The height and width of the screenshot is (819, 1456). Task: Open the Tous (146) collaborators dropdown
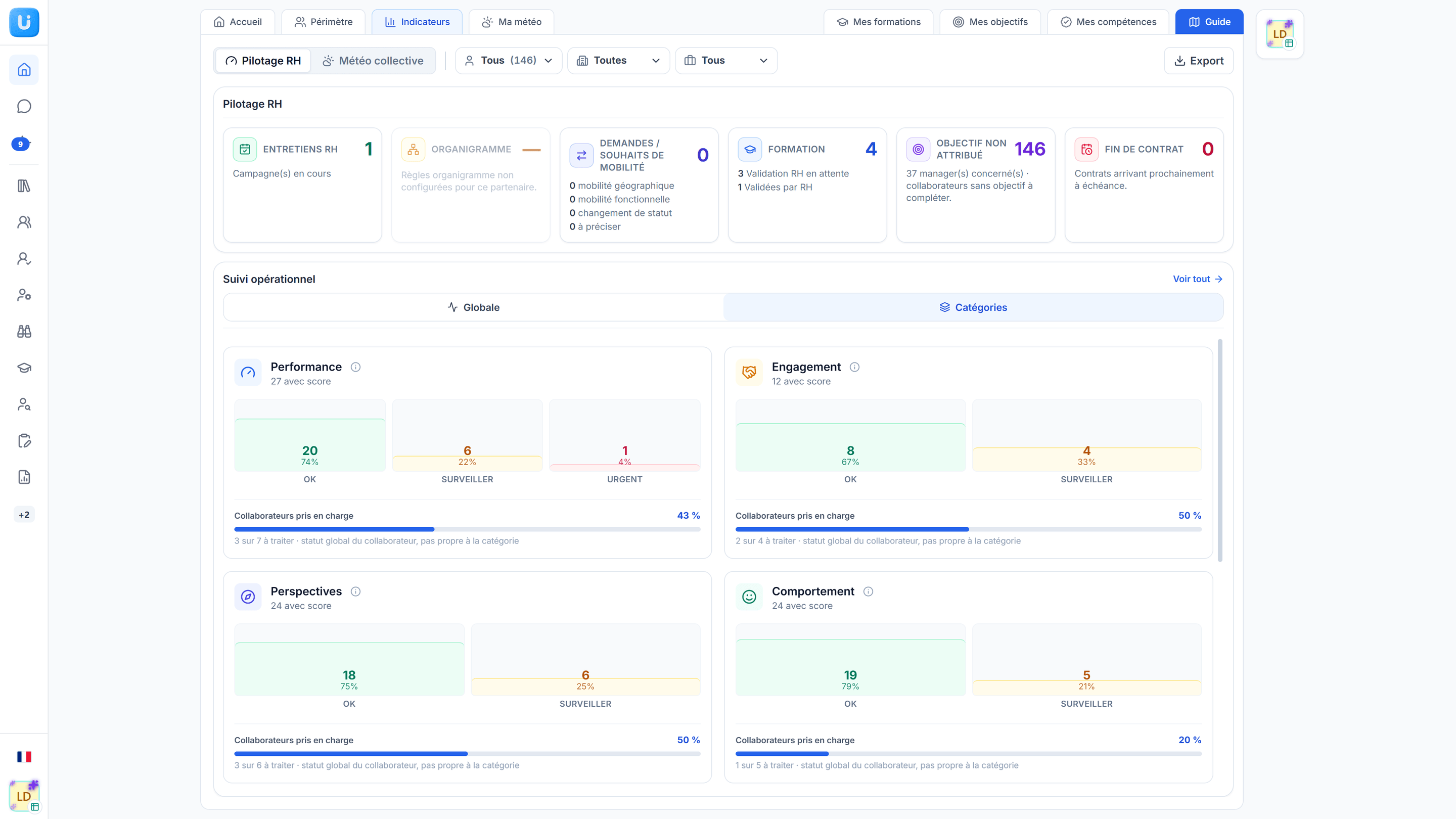click(x=508, y=61)
